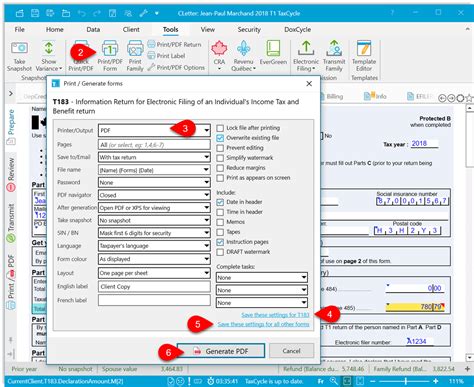474x387 pixels.
Task: Open the DoxCycle ribbon tab
Action: (297, 29)
